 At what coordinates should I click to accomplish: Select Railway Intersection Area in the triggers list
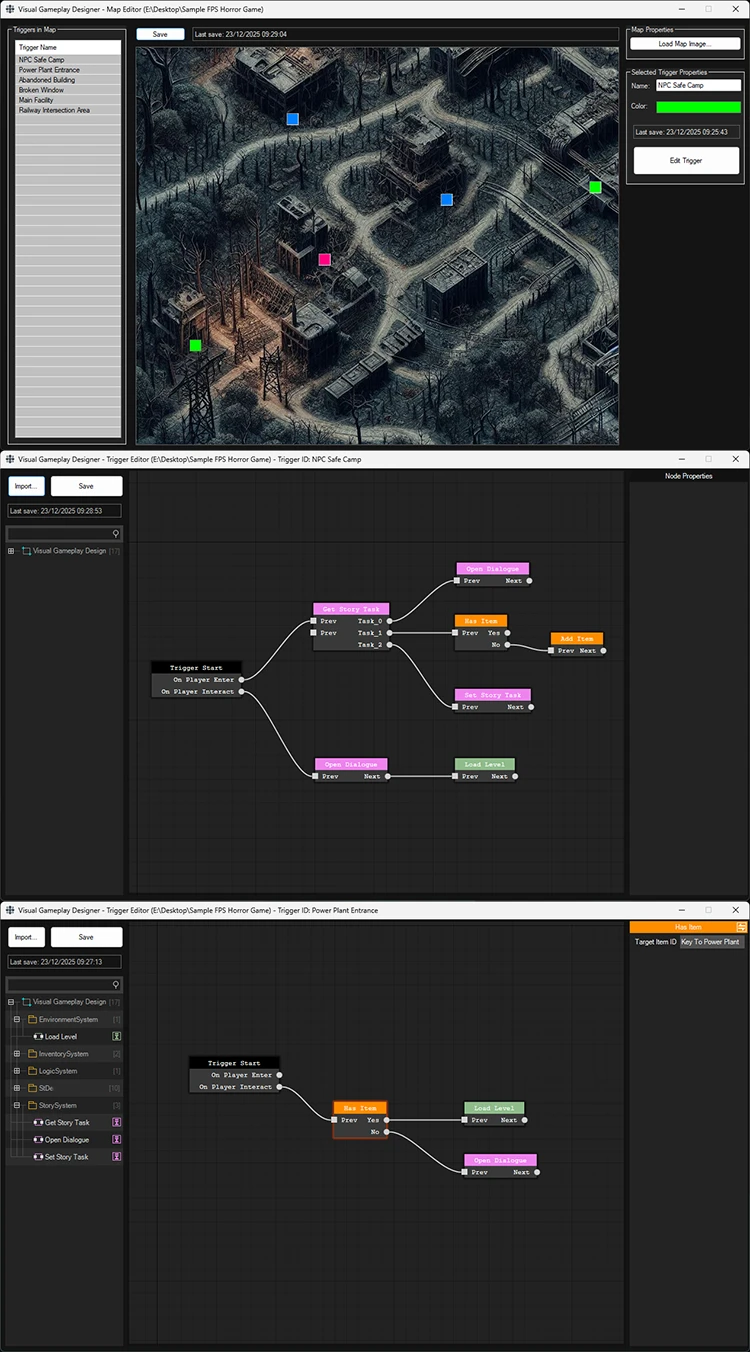69,110
